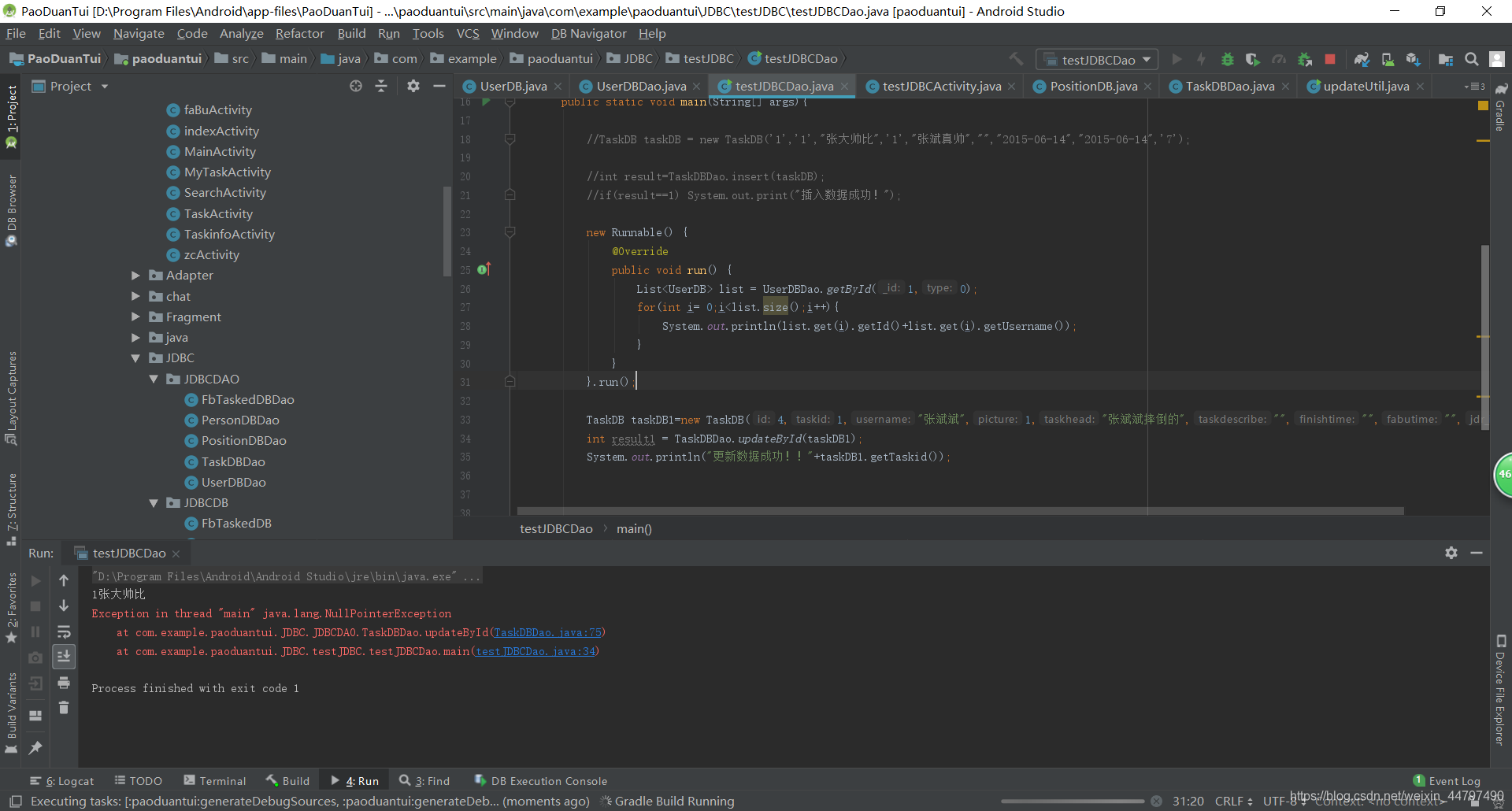Collapse the JDBCDAO folder

154,379
